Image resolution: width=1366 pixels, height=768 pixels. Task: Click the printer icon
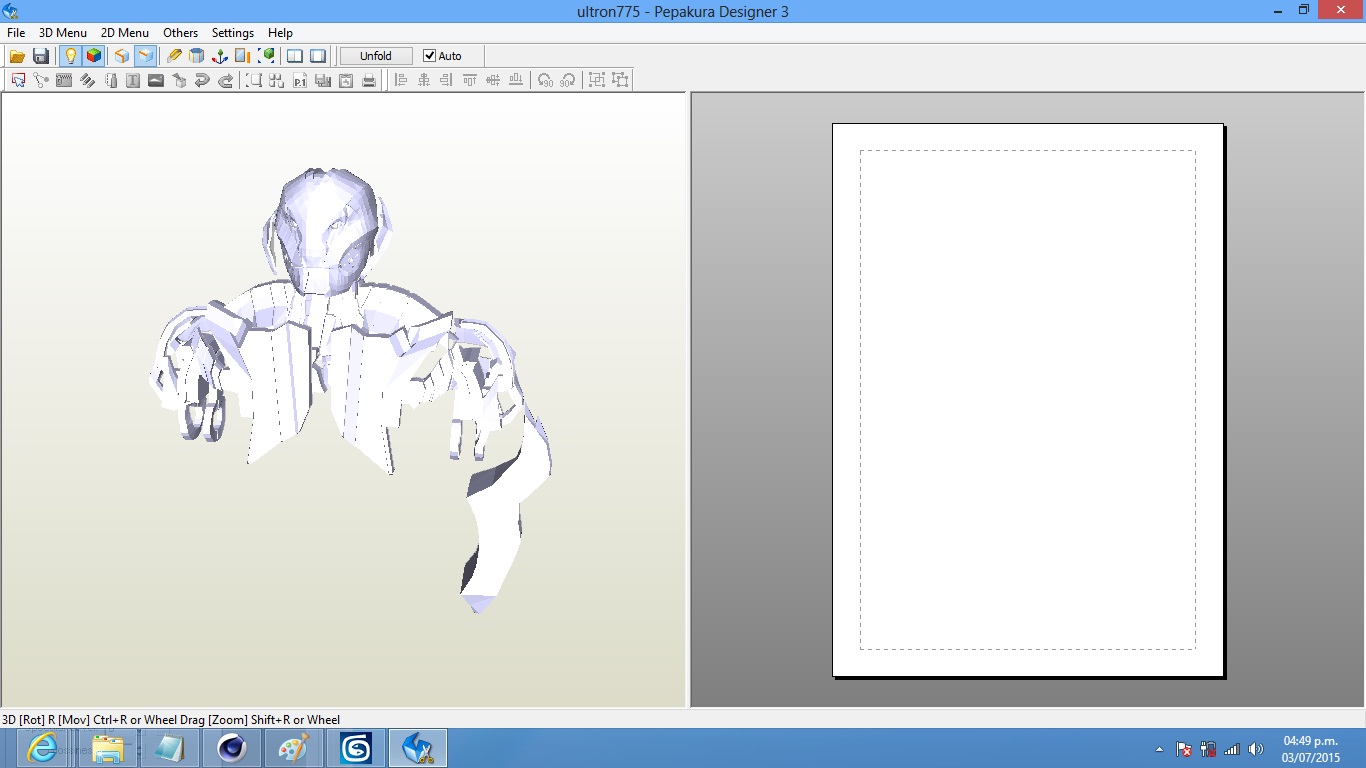click(x=369, y=80)
